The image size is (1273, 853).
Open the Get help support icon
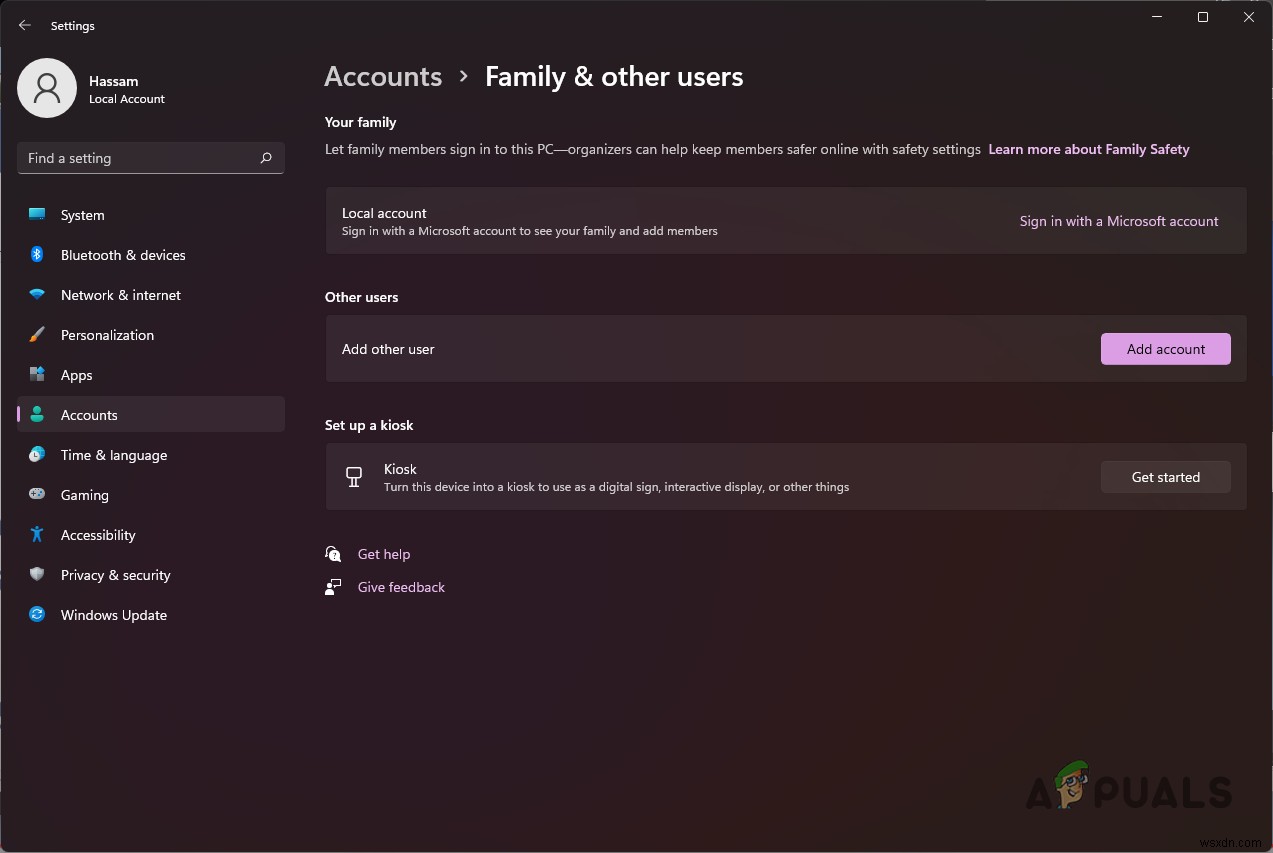pos(333,554)
